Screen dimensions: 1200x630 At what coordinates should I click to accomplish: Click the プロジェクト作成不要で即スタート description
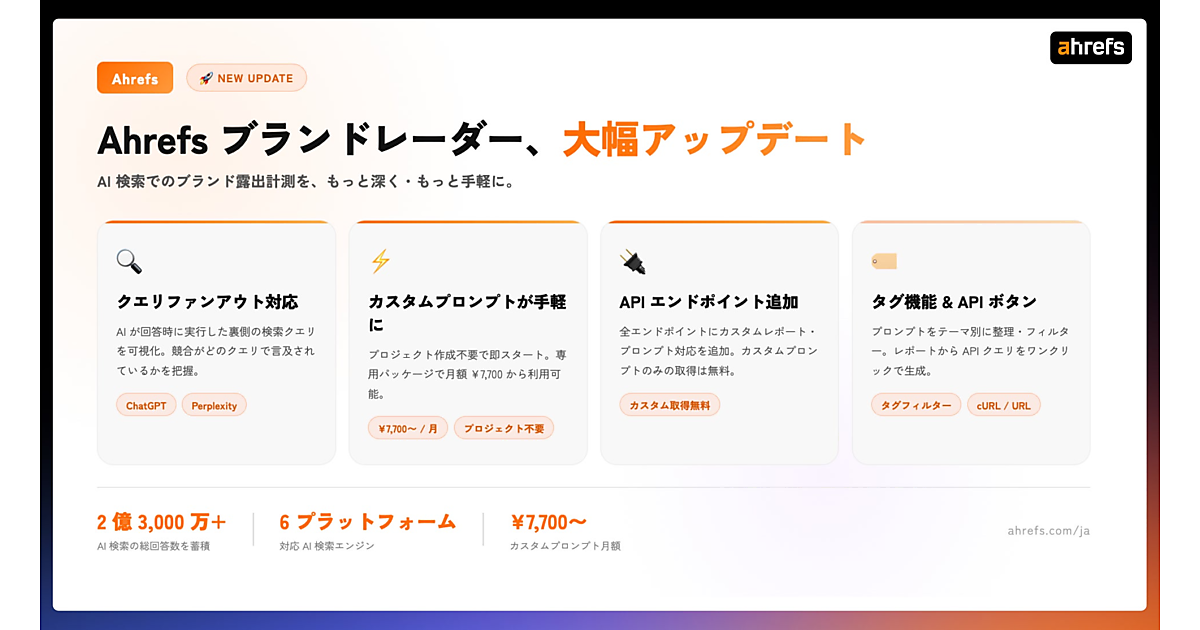pos(468,374)
